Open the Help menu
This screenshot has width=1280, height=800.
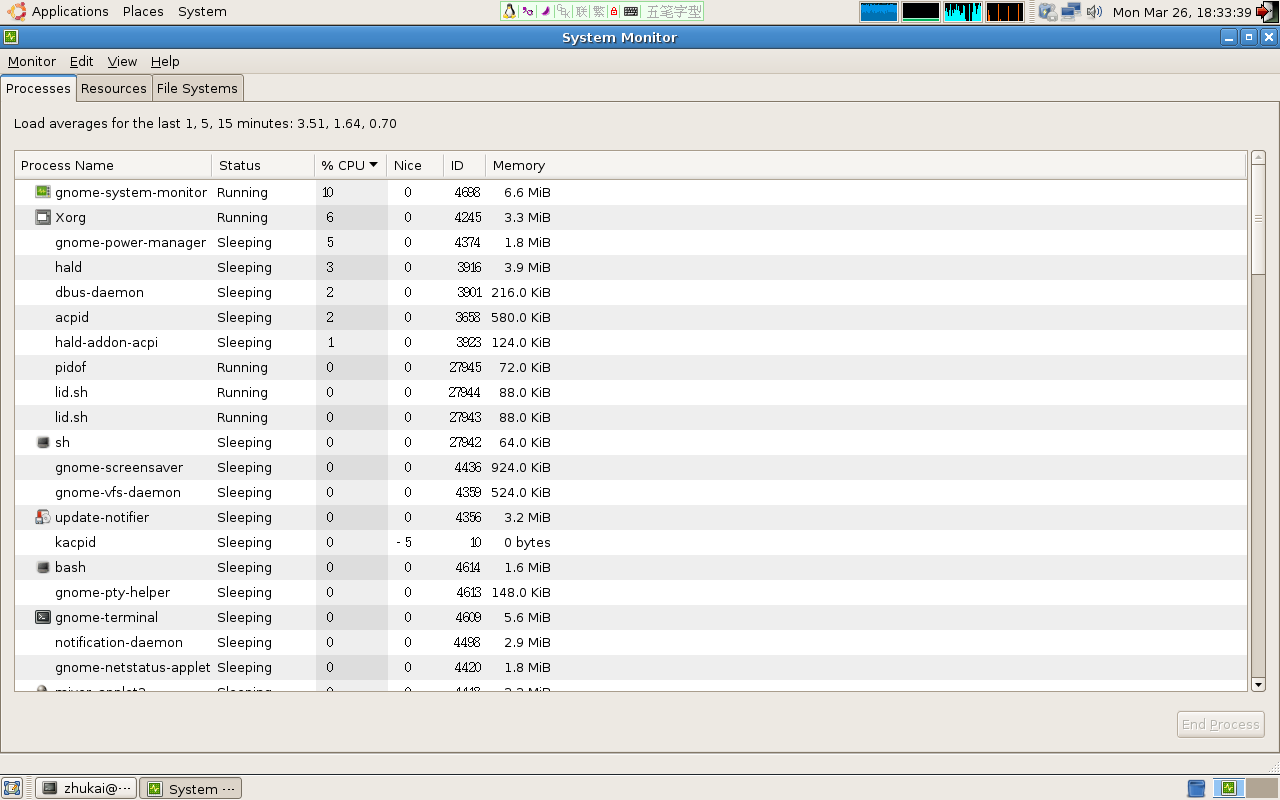point(165,61)
